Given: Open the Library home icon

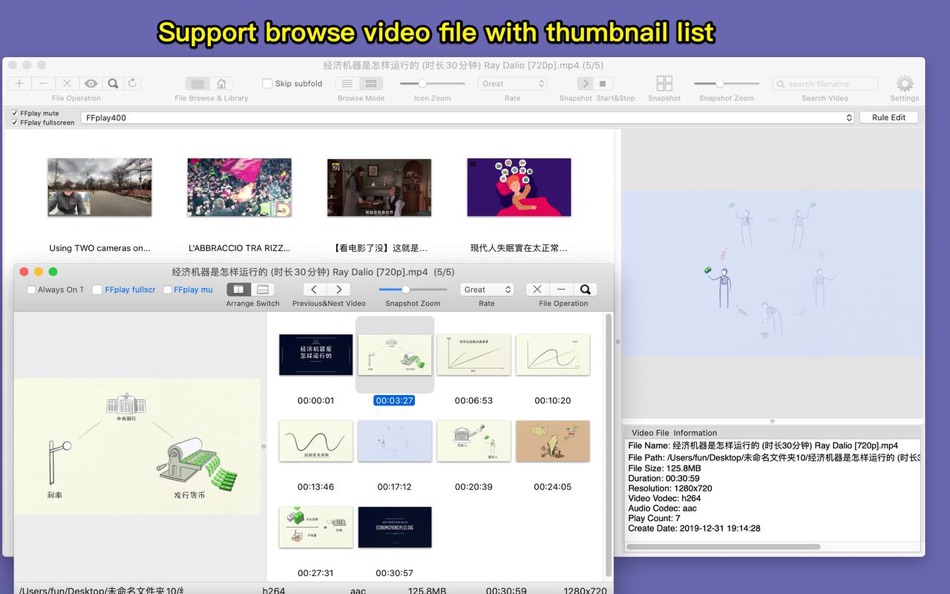Looking at the screenshot, I should click(222, 84).
